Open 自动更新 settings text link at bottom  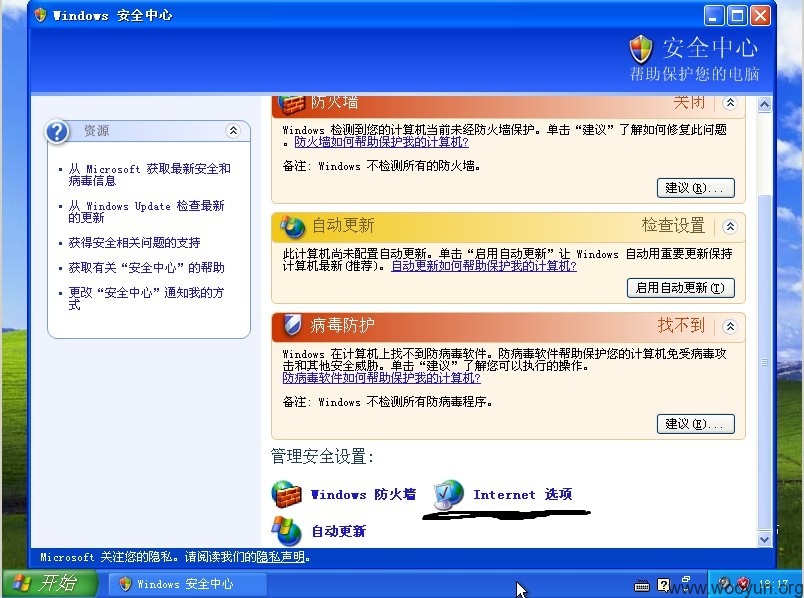tap(338, 531)
